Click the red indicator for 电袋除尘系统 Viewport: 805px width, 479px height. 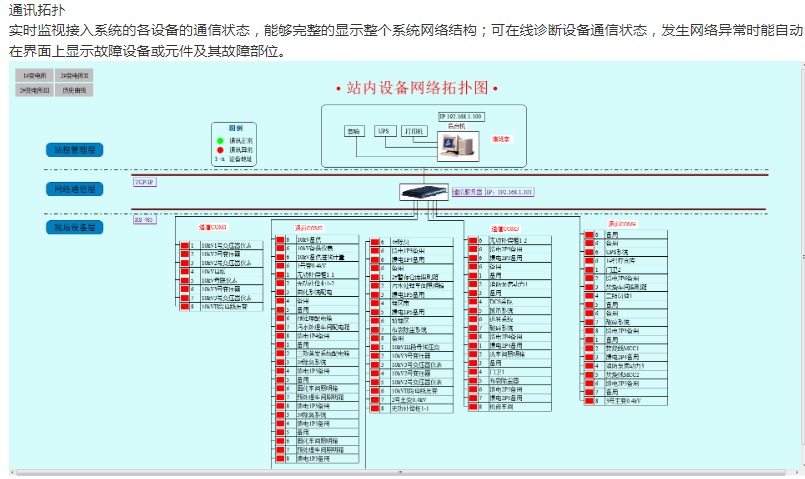tap(375, 330)
